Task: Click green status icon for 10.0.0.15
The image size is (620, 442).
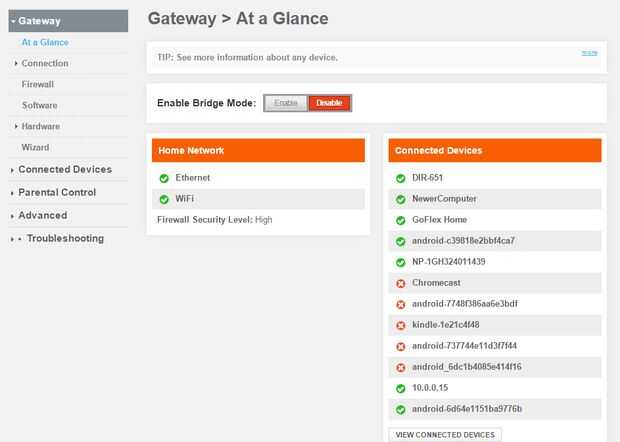Action: click(x=401, y=388)
